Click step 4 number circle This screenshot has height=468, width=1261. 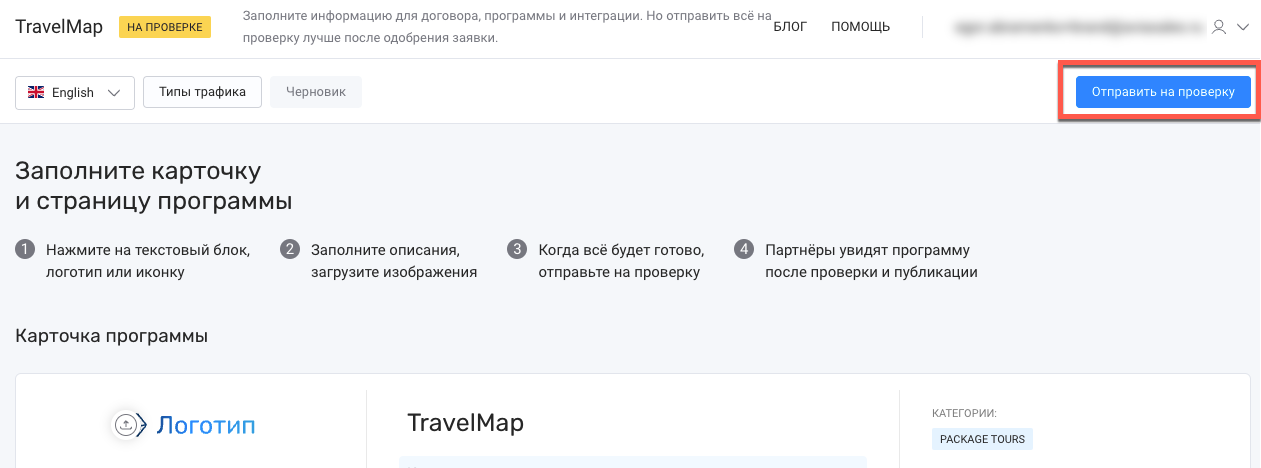tap(743, 249)
